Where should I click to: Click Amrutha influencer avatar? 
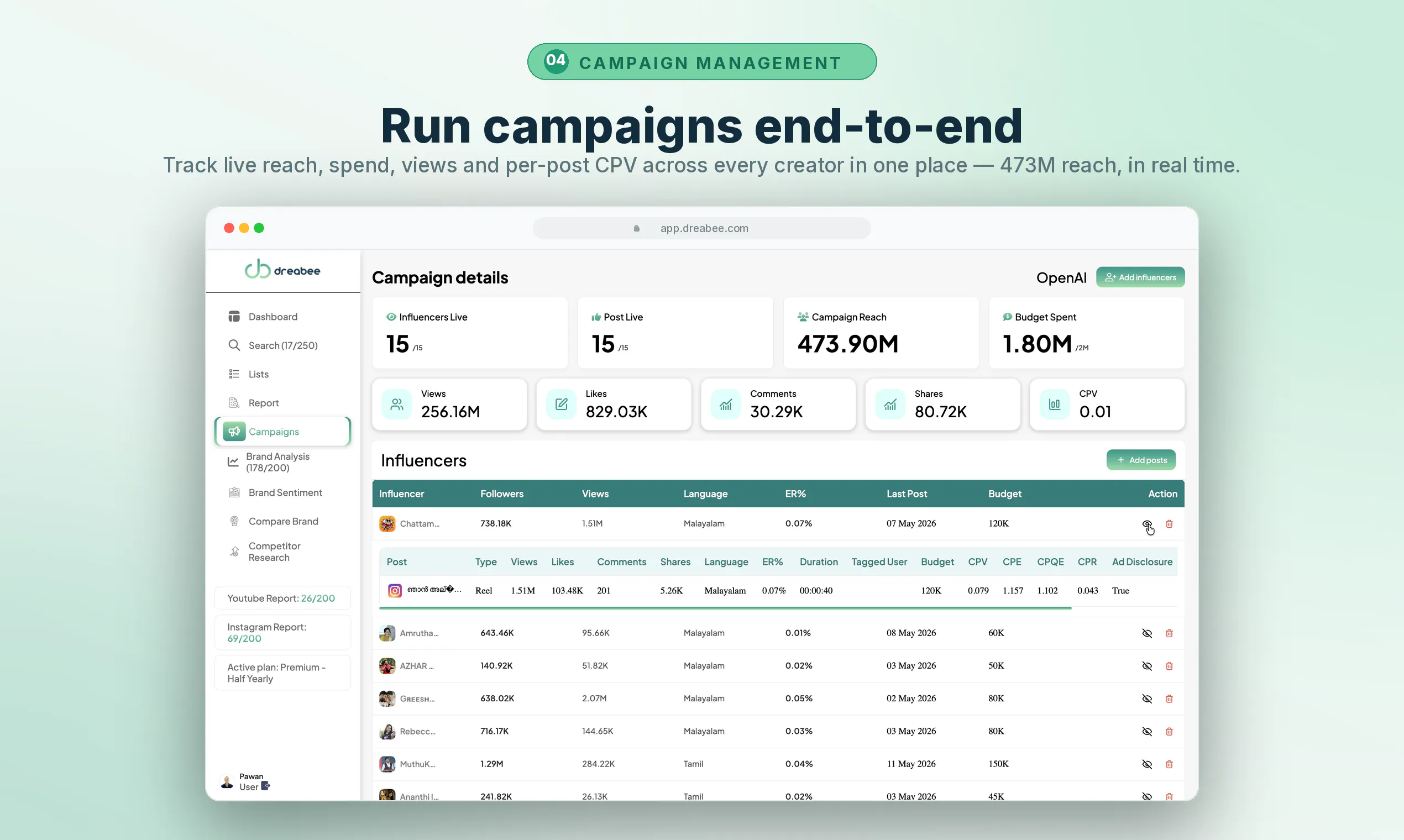click(x=387, y=633)
